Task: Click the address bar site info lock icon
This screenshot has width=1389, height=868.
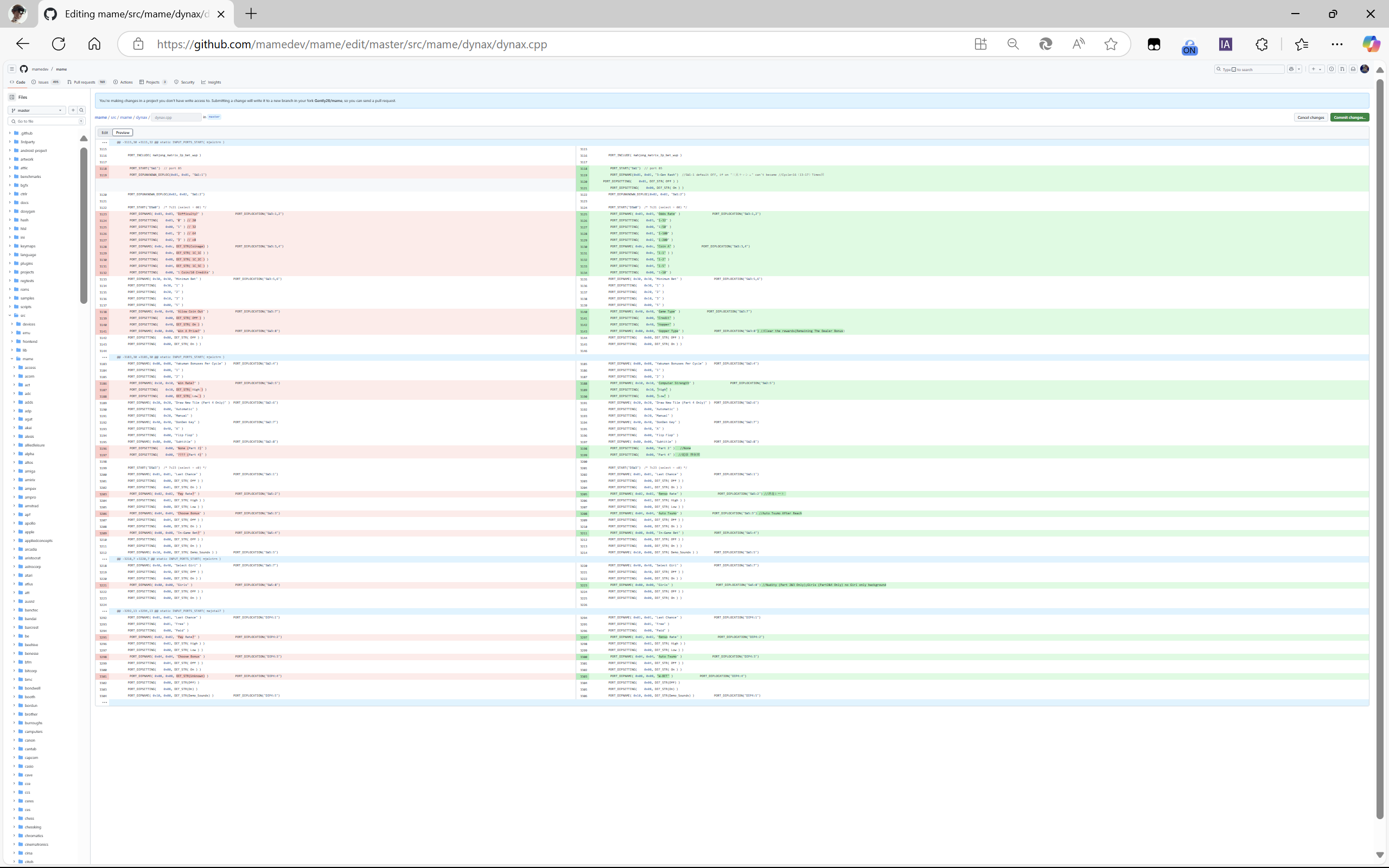Action: pyautogui.click(x=138, y=44)
